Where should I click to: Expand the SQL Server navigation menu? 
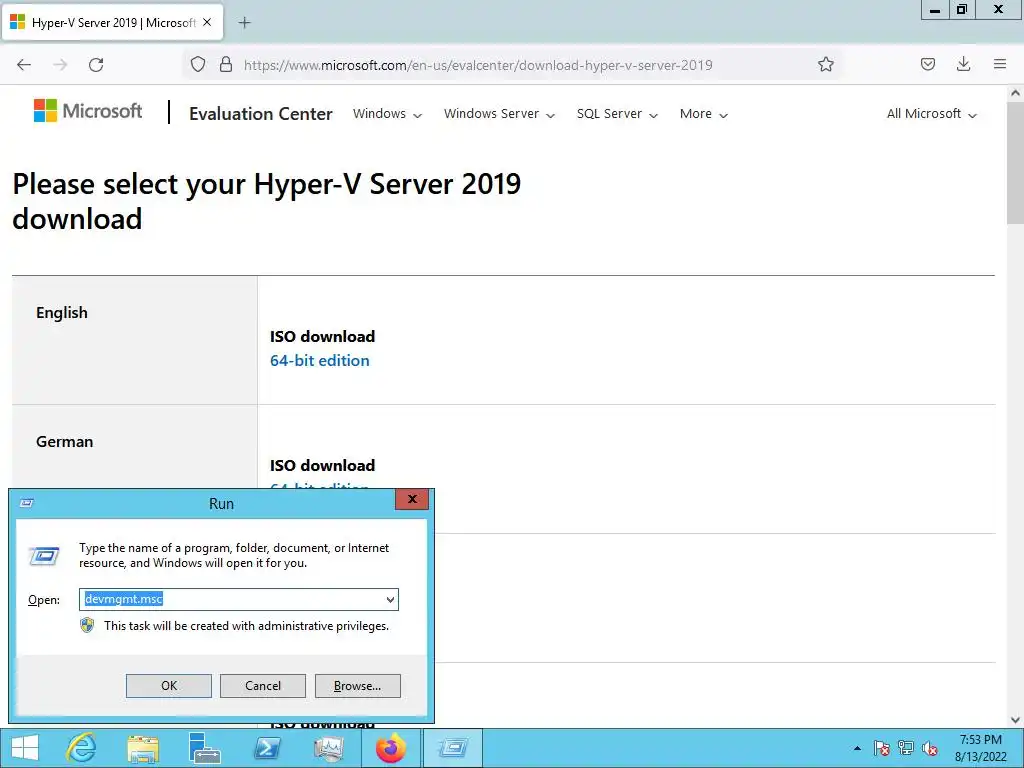click(x=617, y=114)
